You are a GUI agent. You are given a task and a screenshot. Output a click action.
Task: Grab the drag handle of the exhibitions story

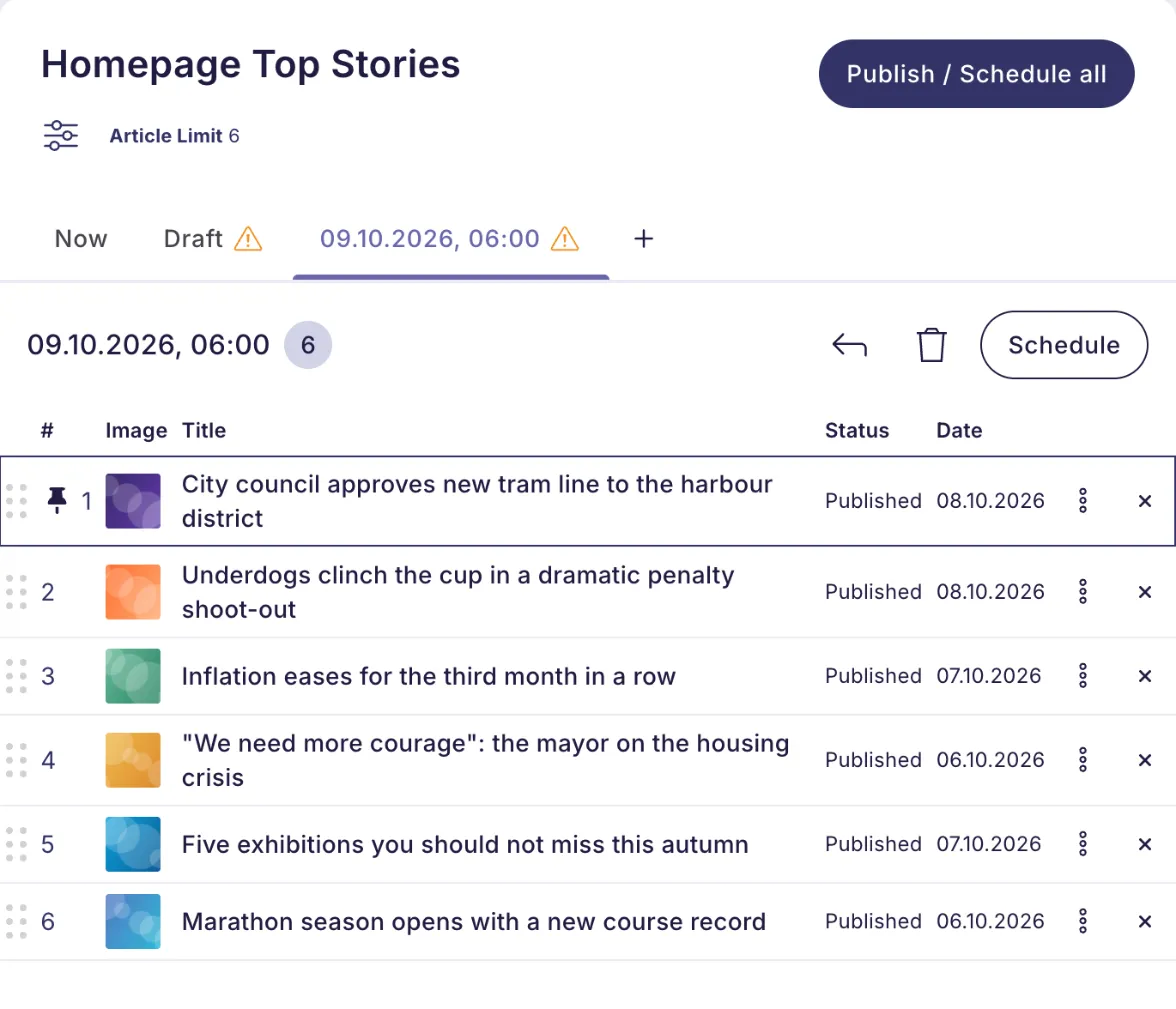click(x=16, y=844)
